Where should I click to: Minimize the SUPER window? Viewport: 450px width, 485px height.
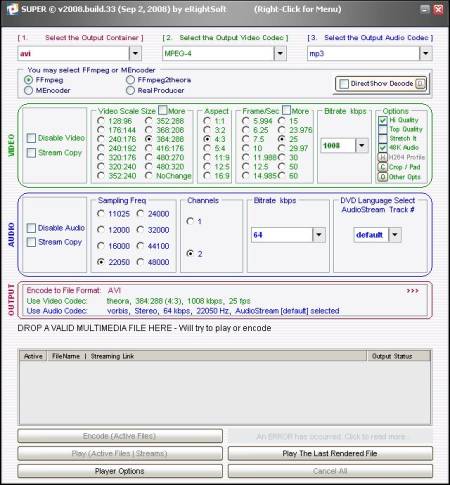[424, 9]
